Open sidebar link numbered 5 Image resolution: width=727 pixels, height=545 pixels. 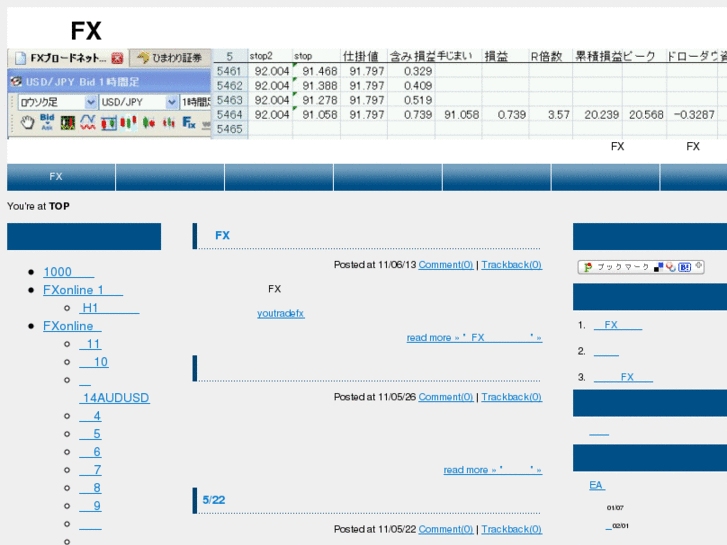[x=90, y=434]
